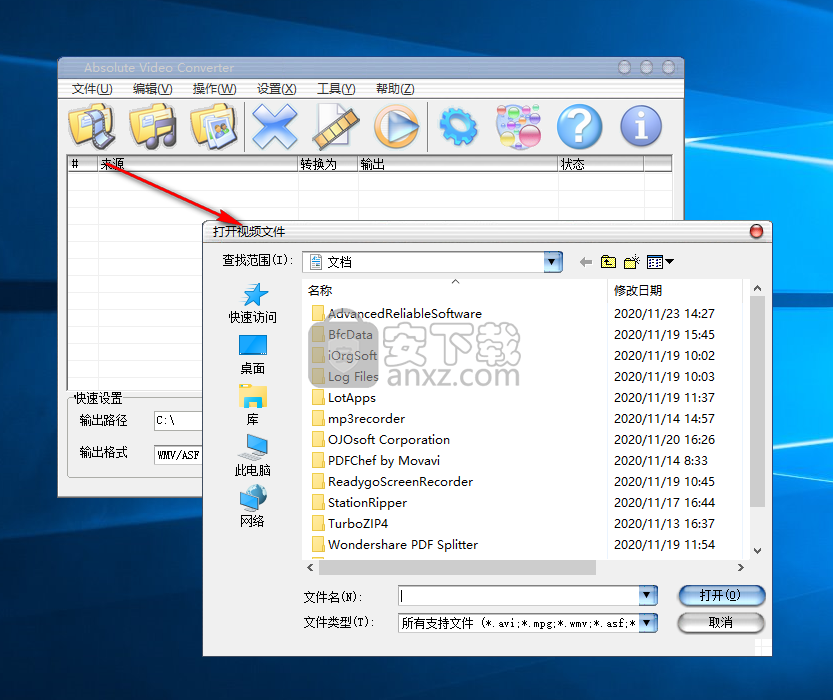
Task: Create a new folder in the dialog
Action: point(632,262)
